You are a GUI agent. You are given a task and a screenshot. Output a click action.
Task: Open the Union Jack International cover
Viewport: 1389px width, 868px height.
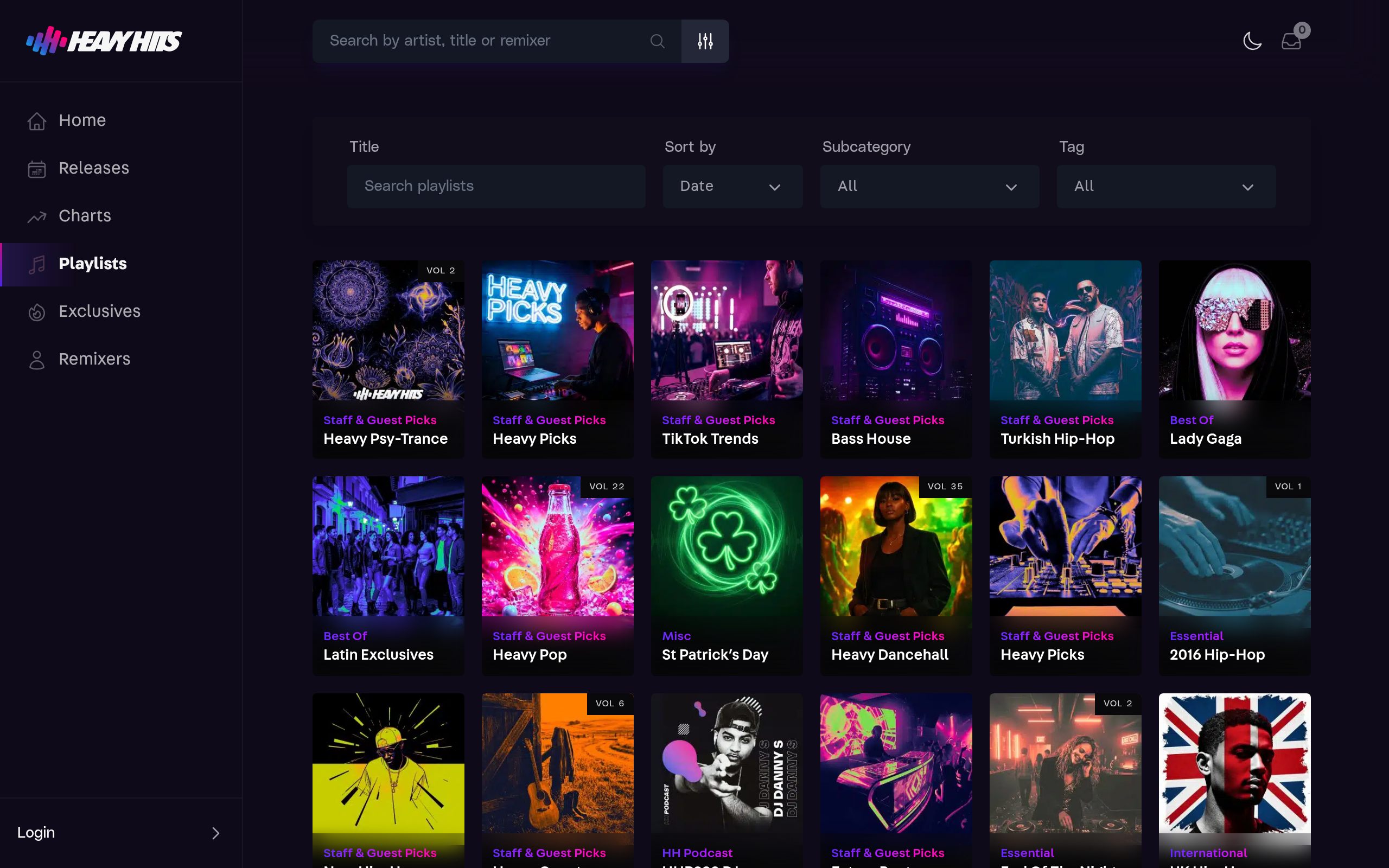[1234, 763]
